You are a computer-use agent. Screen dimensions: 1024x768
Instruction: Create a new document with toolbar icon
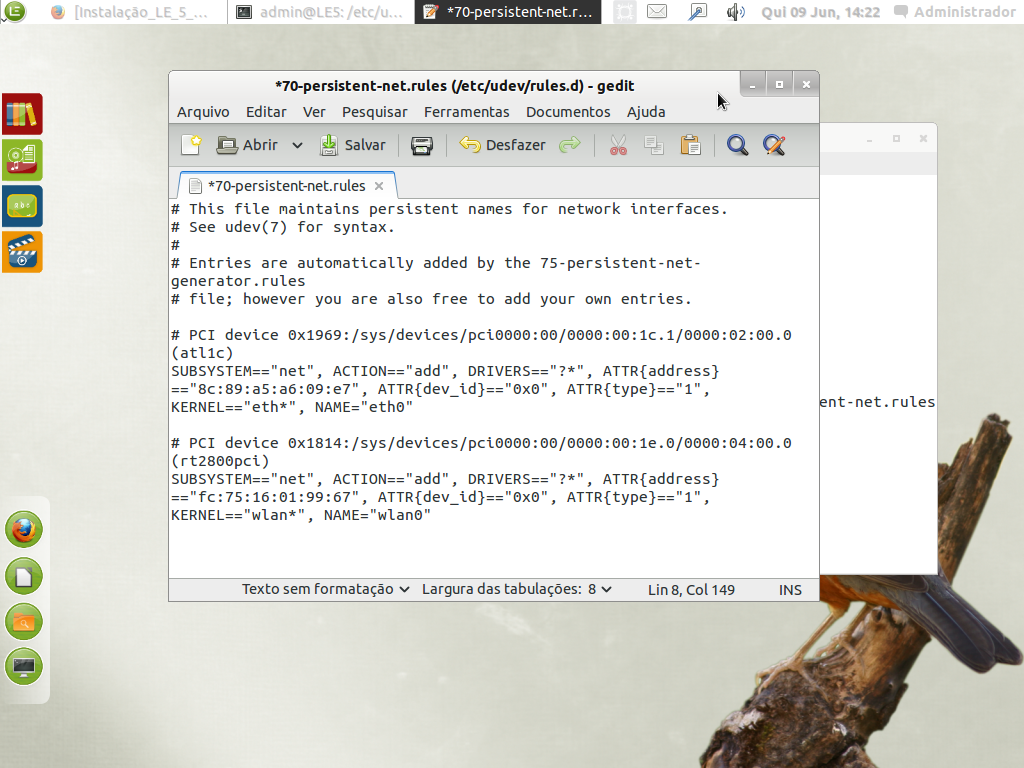(191, 145)
